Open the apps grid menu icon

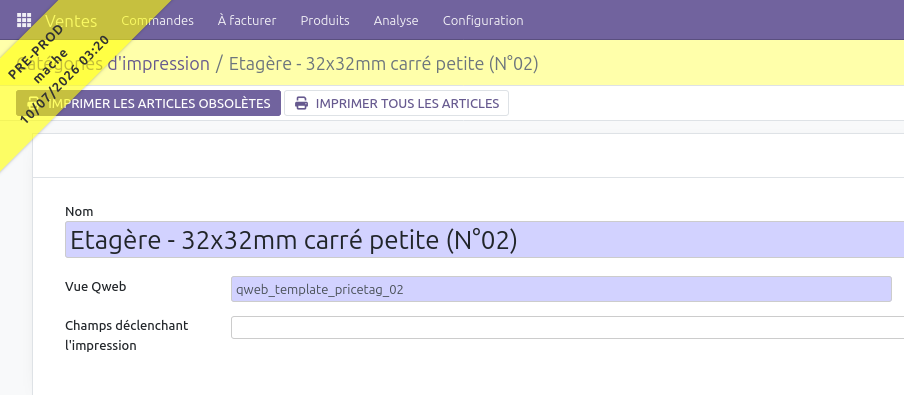pos(24,20)
